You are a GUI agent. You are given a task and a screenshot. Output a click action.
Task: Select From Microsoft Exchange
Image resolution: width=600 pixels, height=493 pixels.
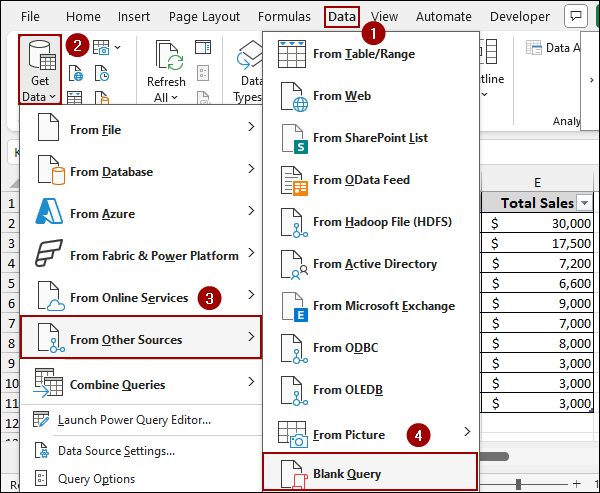click(x=371, y=306)
